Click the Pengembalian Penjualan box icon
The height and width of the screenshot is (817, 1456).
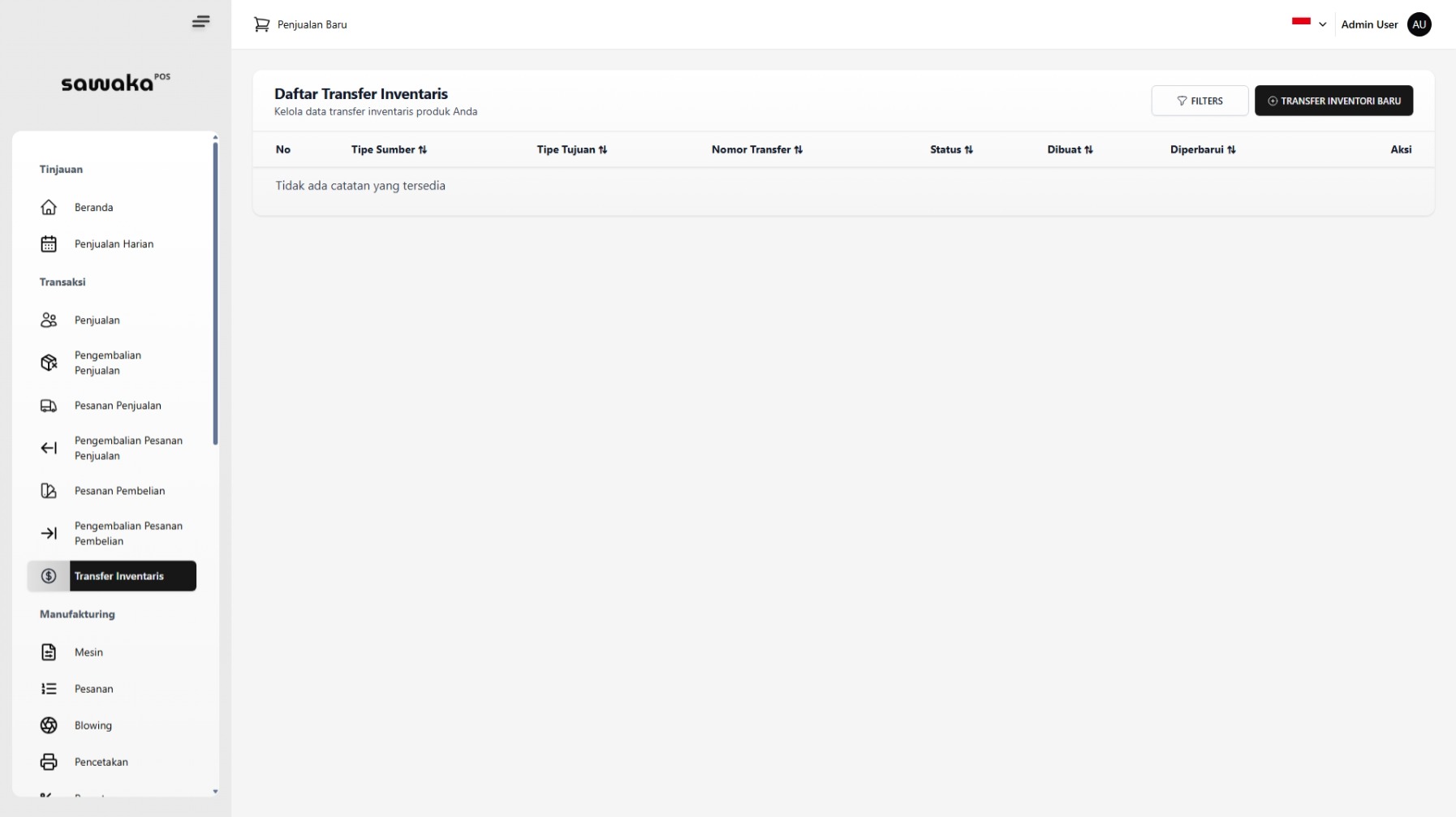pos(49,363)
